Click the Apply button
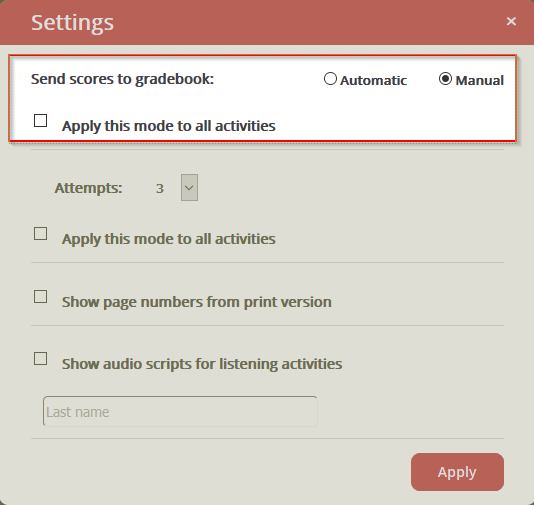 point(457,472)
